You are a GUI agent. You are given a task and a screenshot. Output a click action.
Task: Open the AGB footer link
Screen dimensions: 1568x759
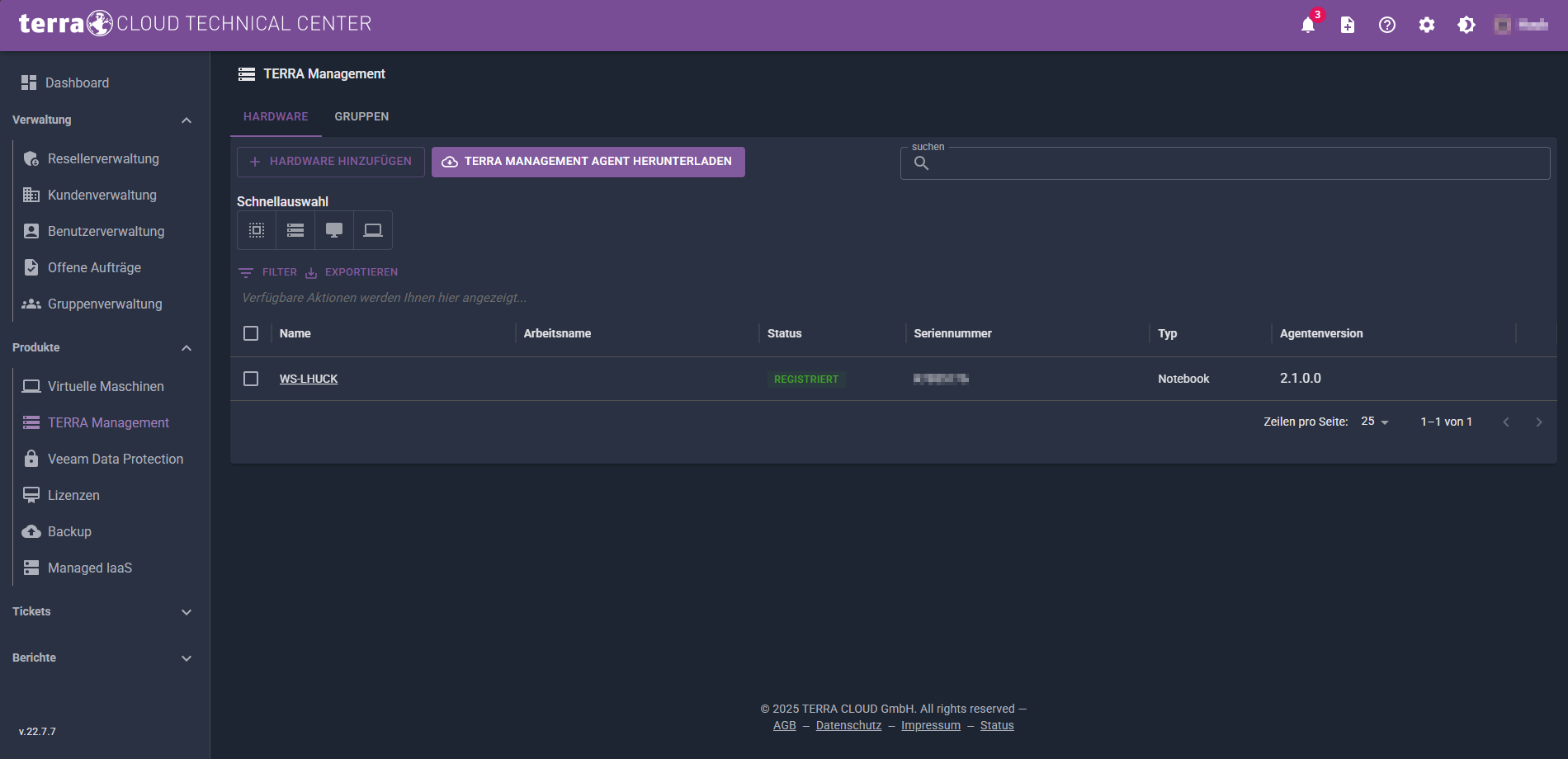(785, 725)
